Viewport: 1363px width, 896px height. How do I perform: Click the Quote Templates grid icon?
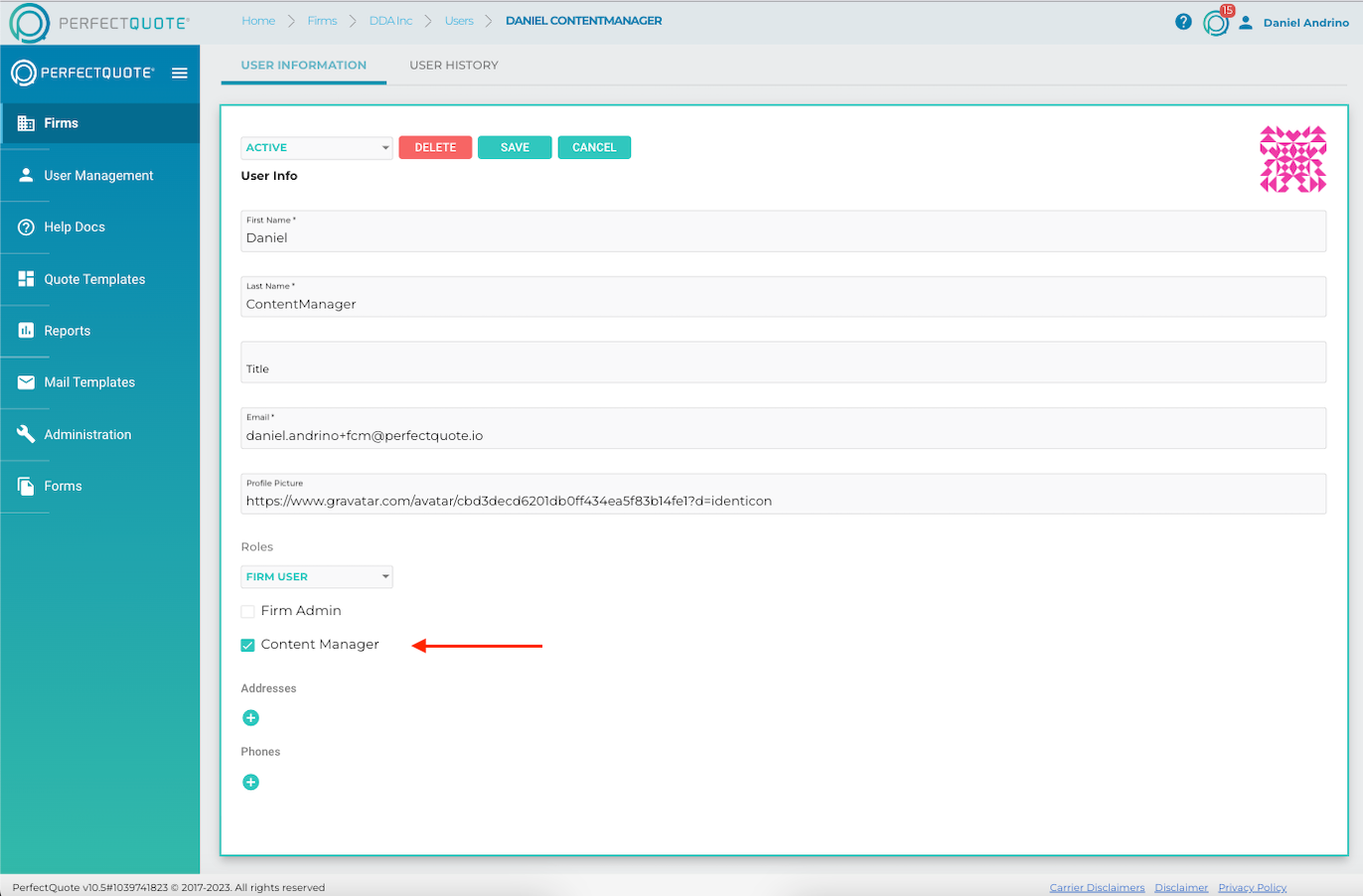(26, 279)
